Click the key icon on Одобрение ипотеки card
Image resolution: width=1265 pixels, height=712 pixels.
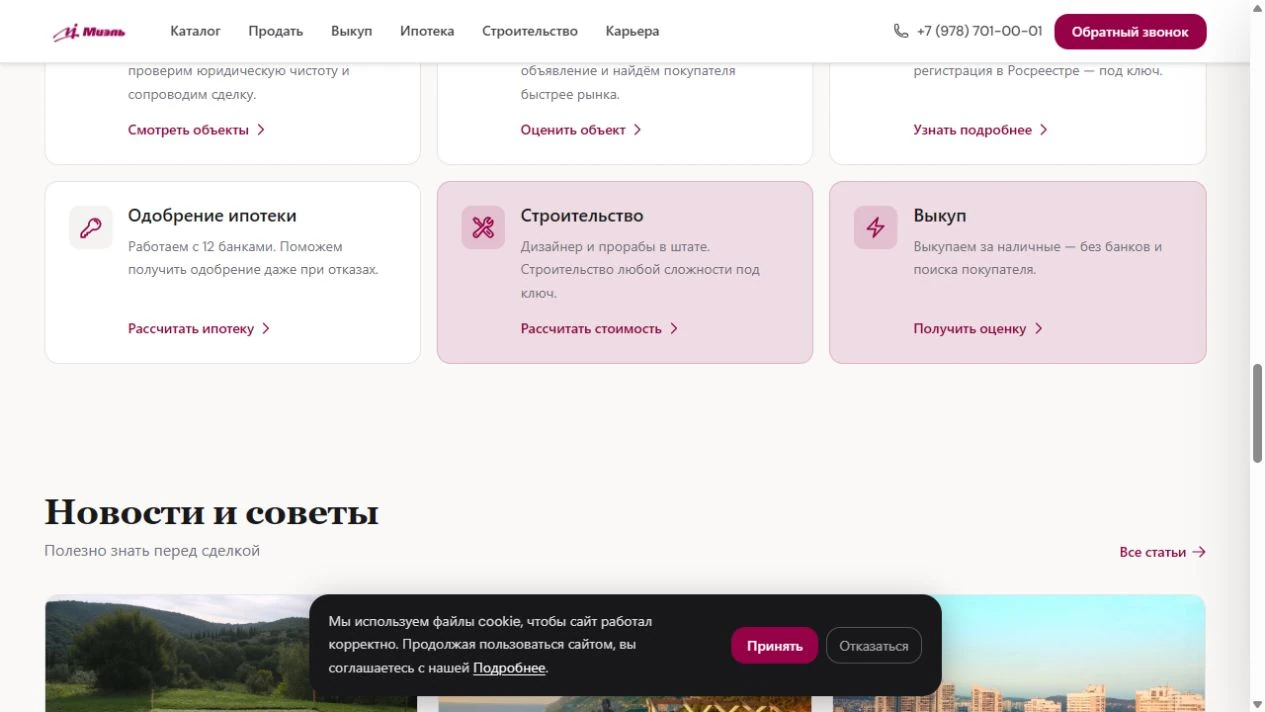(91, 227)
